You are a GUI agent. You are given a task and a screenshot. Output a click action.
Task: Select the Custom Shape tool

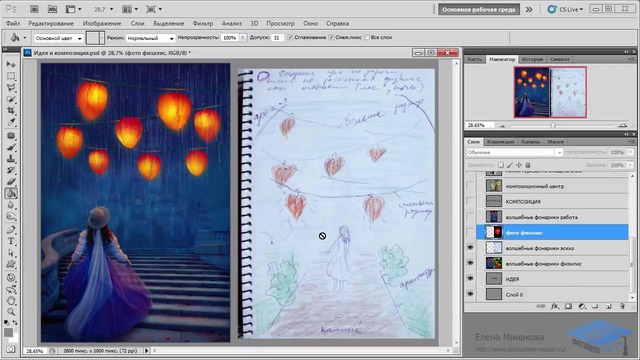click(11, 264)
